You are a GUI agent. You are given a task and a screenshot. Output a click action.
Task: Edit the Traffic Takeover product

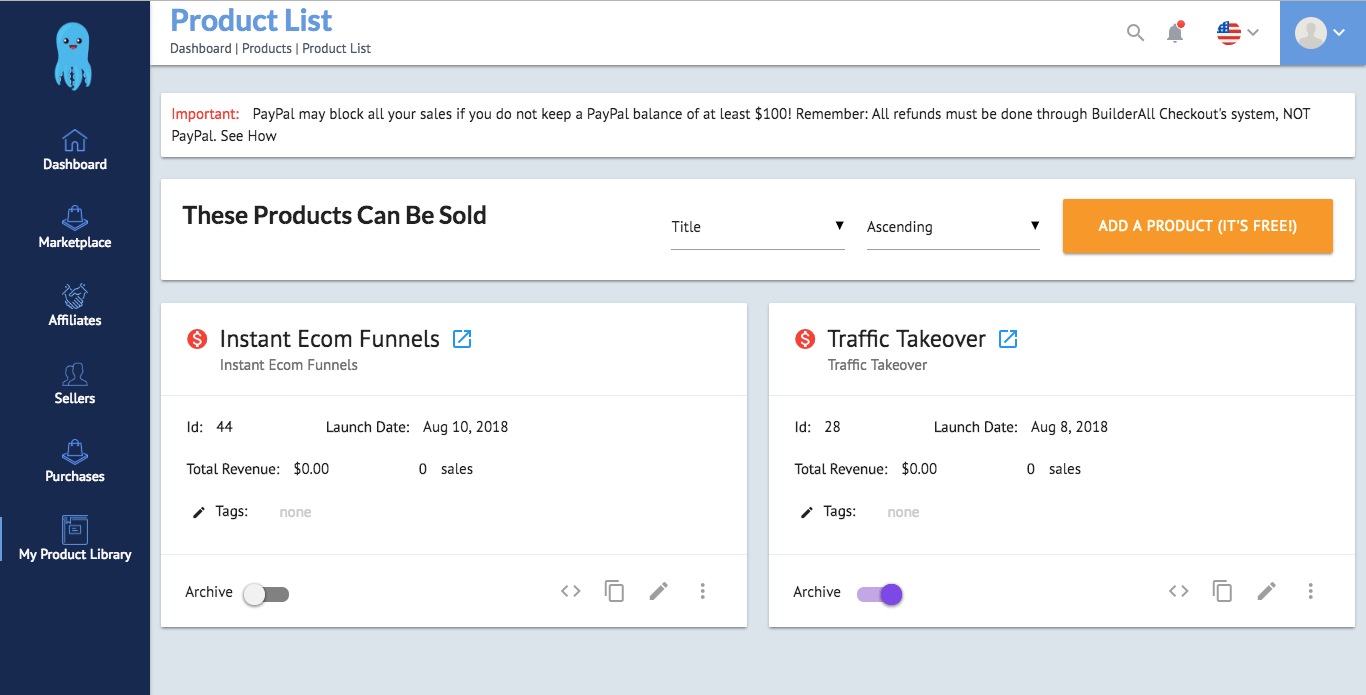(1266, 591)
